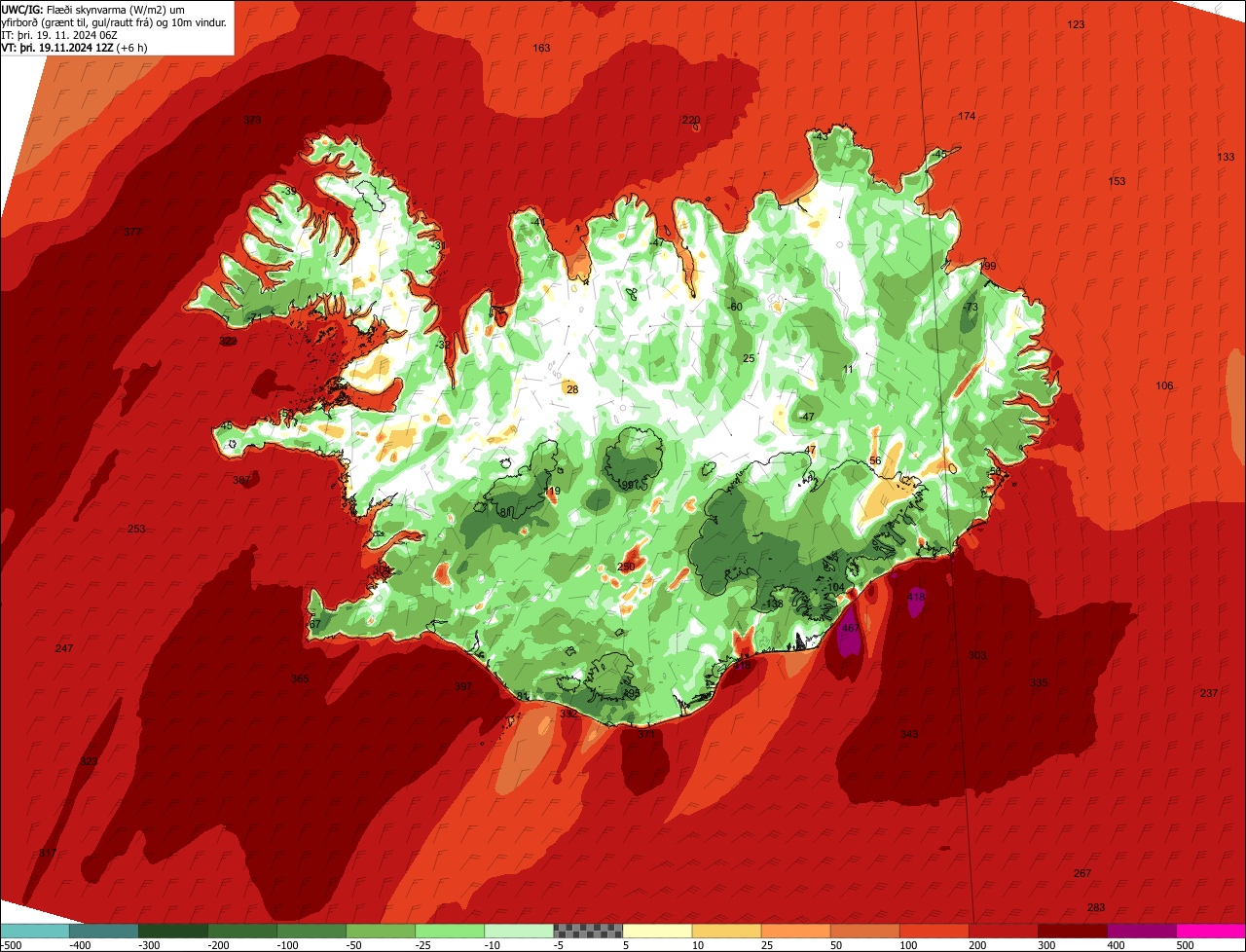
Task: Click the flux value 365 southwest of Reykjanes
Action: (300, 678)
